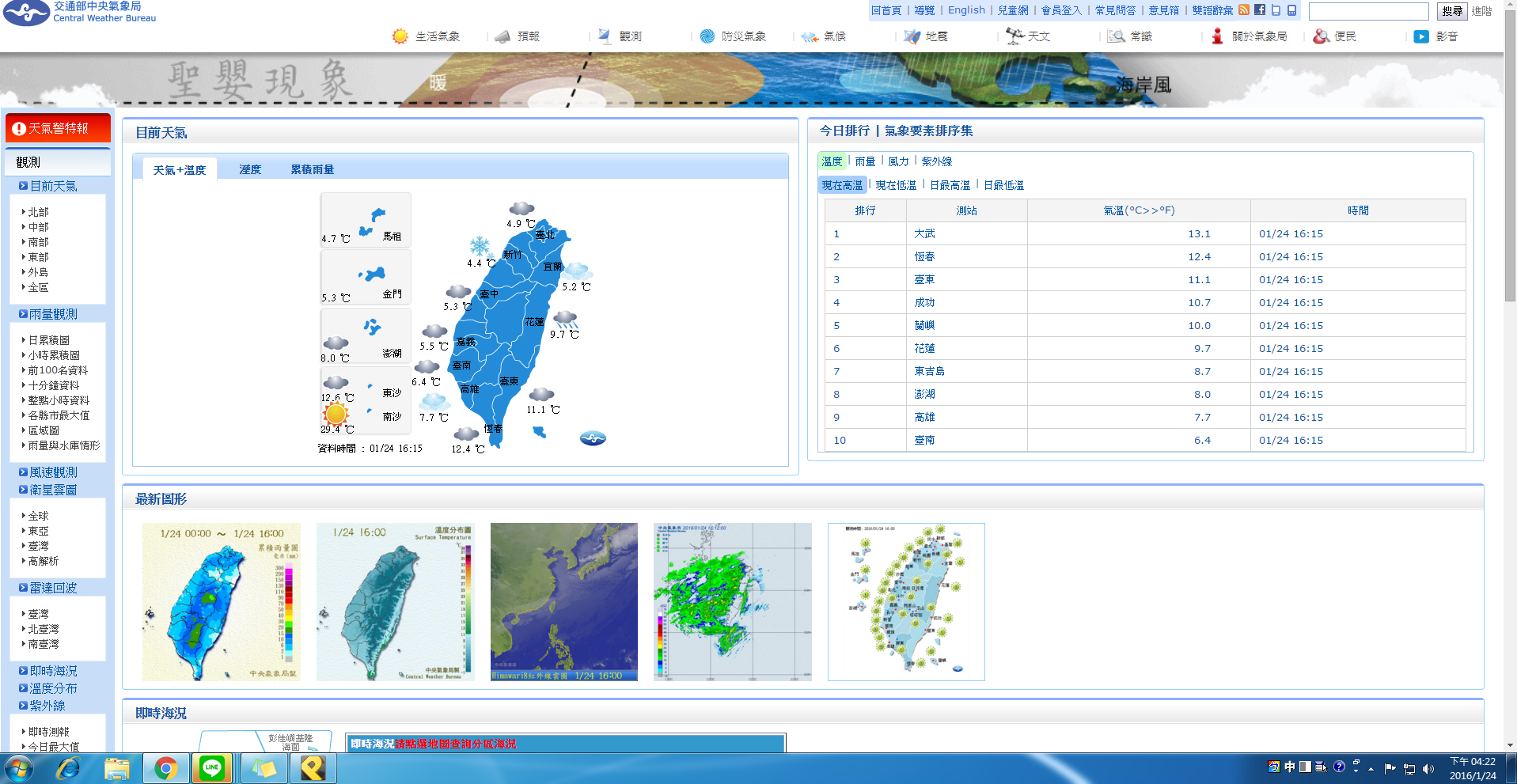Open the RSS feed icon
This screenshot has height=784, width=1517.
click(1244, 10)
